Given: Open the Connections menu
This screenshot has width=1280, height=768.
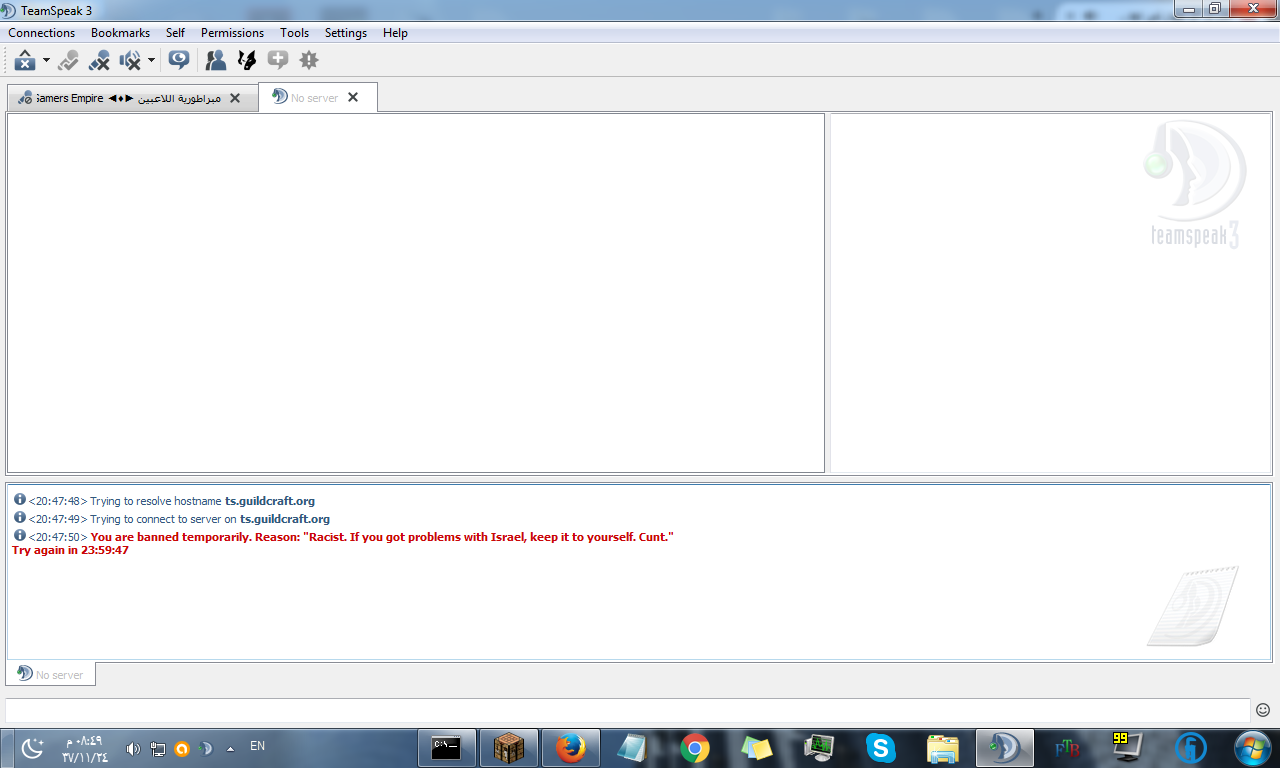Looking at the screenshot, I should click(x=42, y=33).
